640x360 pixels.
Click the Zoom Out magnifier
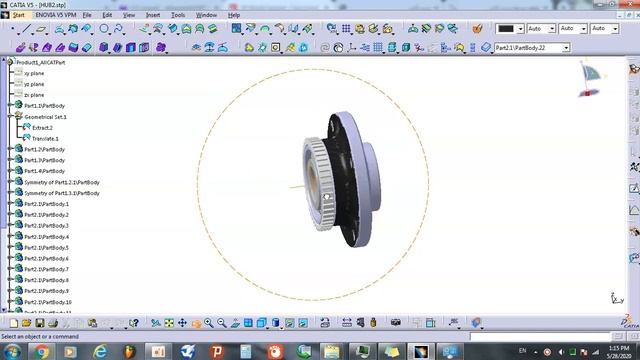click(x=222, y=323)
